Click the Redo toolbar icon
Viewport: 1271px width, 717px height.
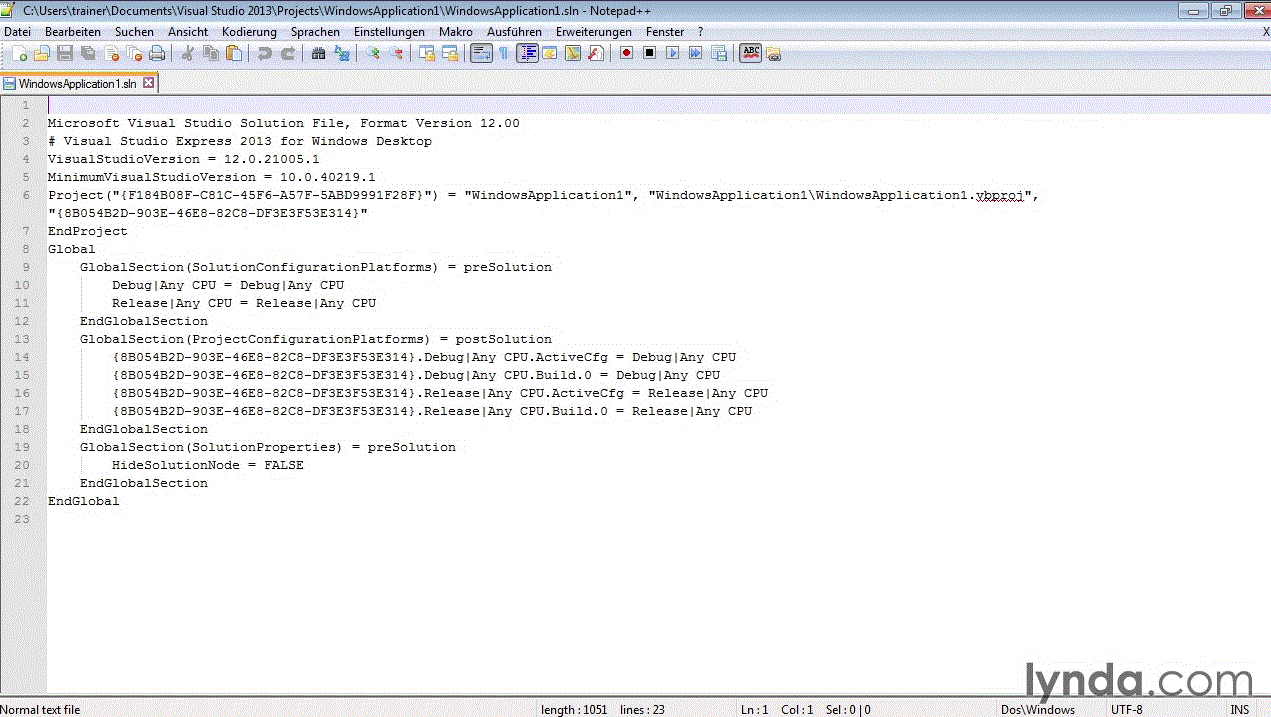(288, 53)
